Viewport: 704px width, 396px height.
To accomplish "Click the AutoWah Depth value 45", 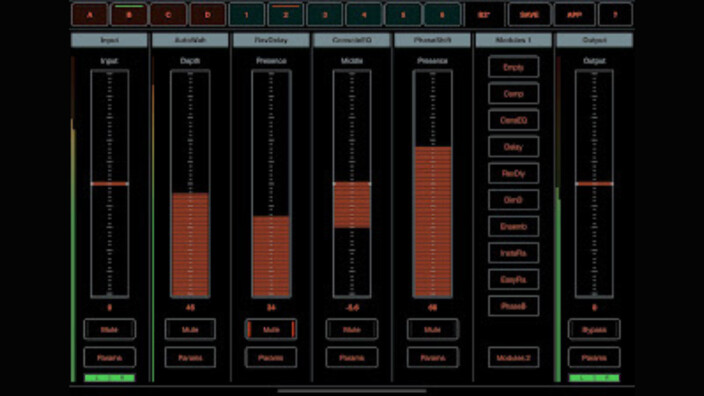I will (190, 308).
